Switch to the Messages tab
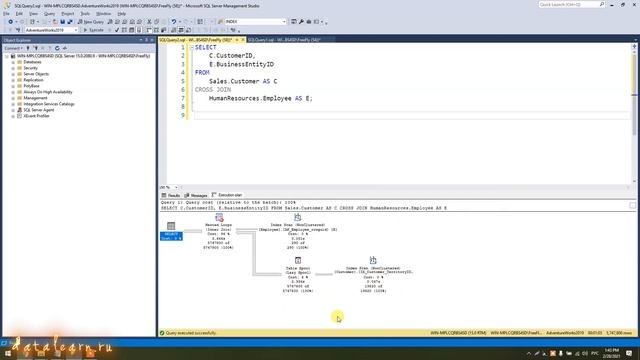This screenshot has height=360, width=640. click(x=196, y=195)
